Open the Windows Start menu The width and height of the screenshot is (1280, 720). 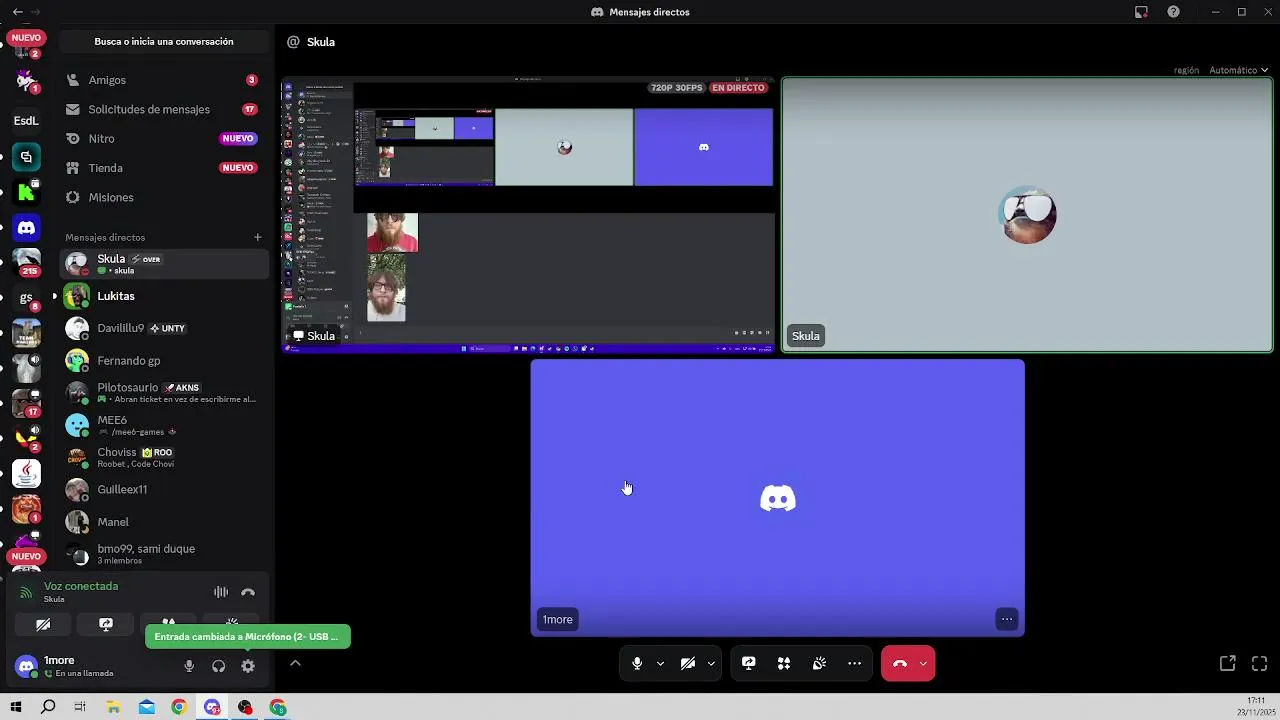(15, 707)
